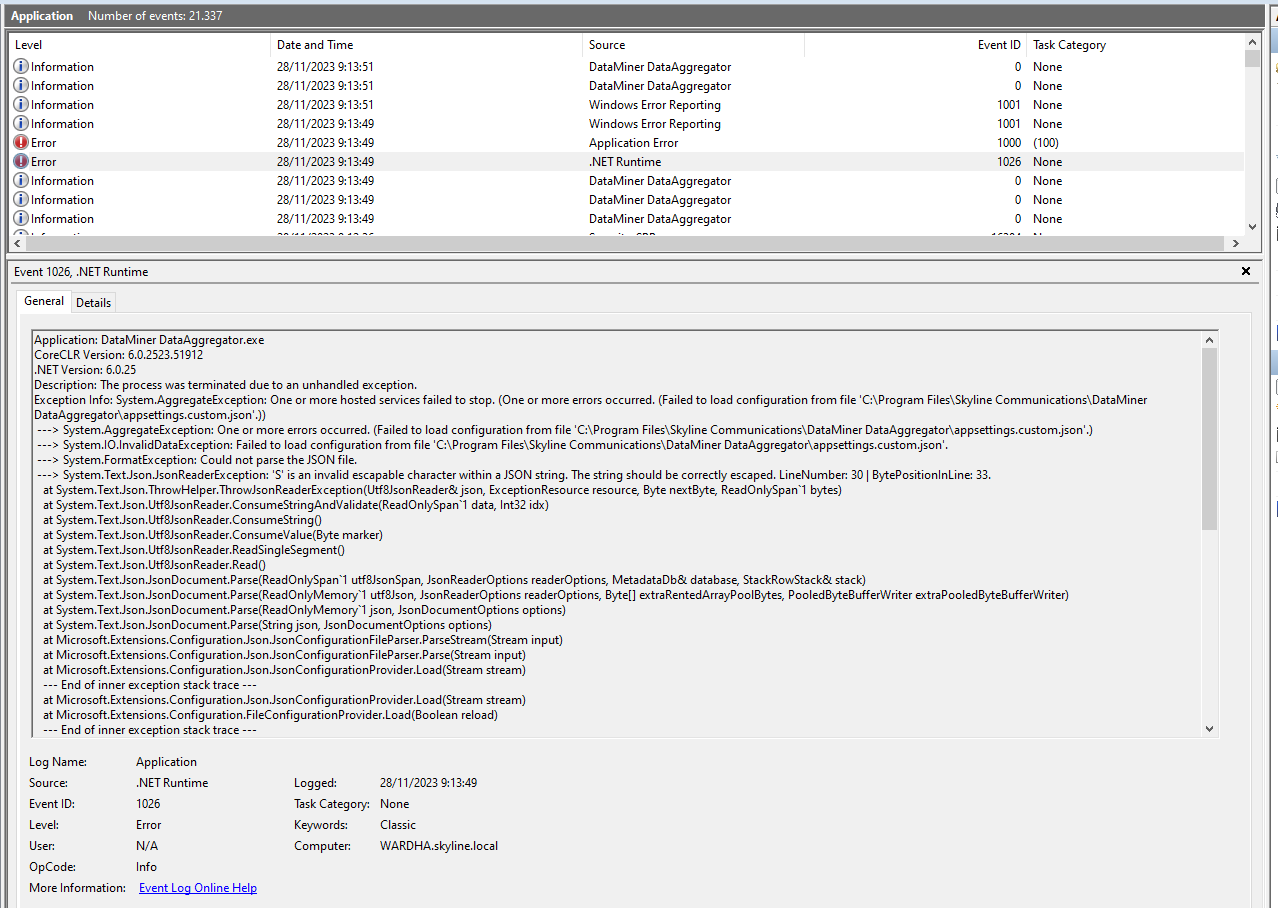Click the Information icon on the 9:13:51 Windows Error Reporting row
Image resolution: width=1278 pixels, height=908 pixels.
[x=21, y=105]
